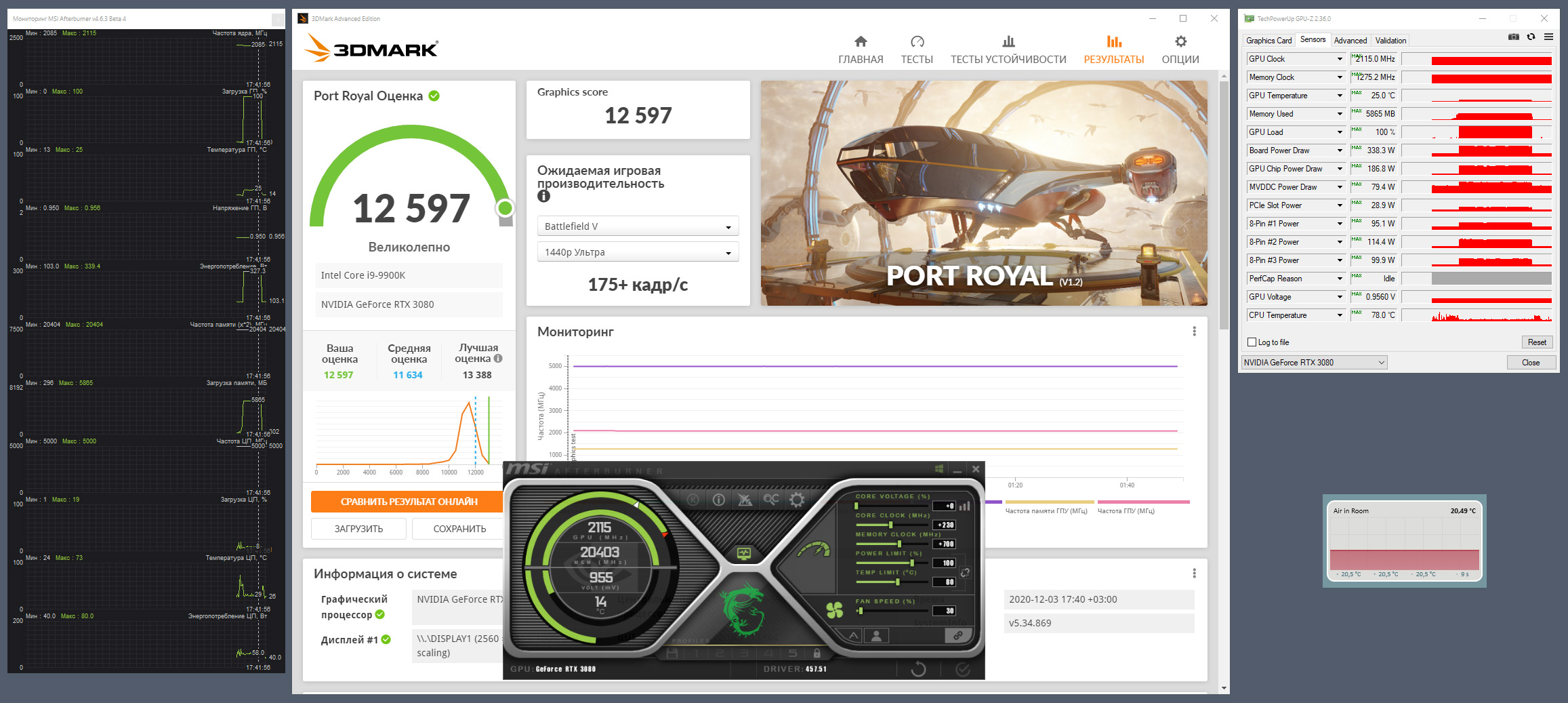
Task: Open the Memory Clock sensor dropdown
Action: click(1296, 77)
